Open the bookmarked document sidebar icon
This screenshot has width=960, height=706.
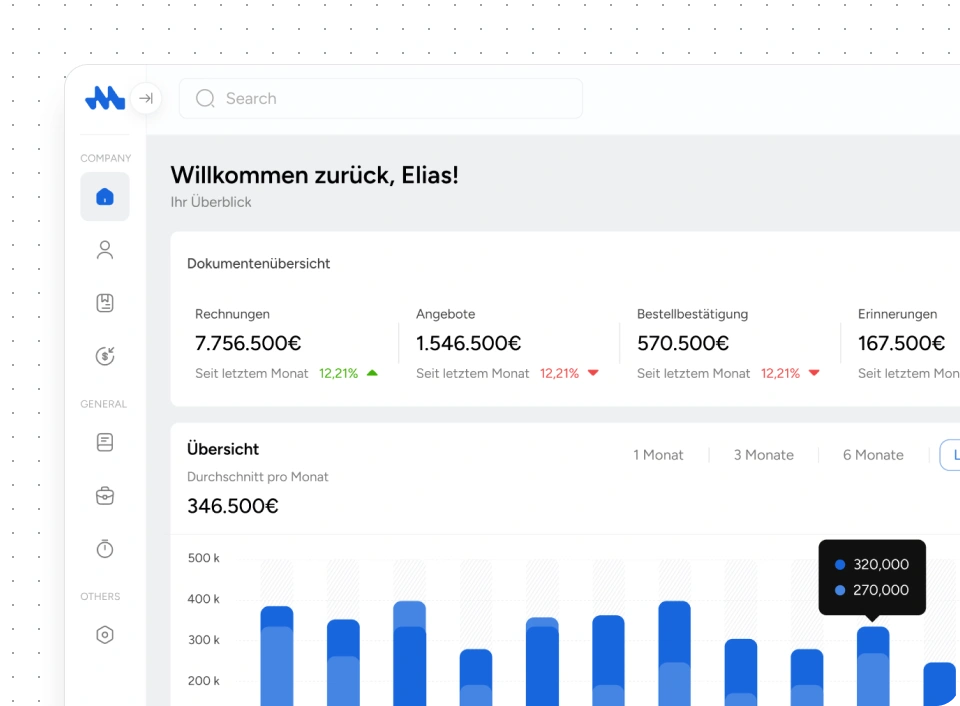(105, 303)
